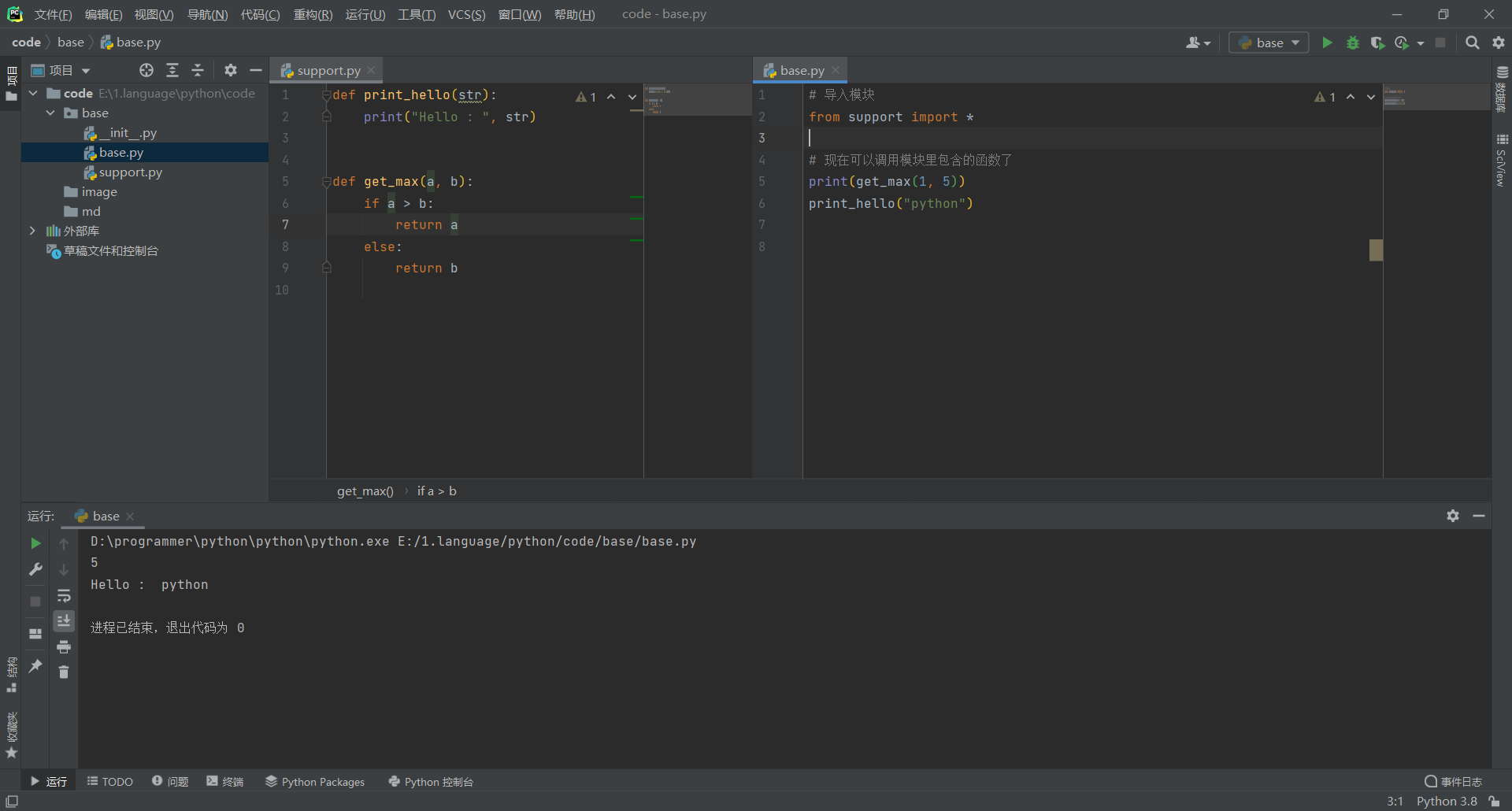Open run configuration wrench in Run panel

point(35,569)
